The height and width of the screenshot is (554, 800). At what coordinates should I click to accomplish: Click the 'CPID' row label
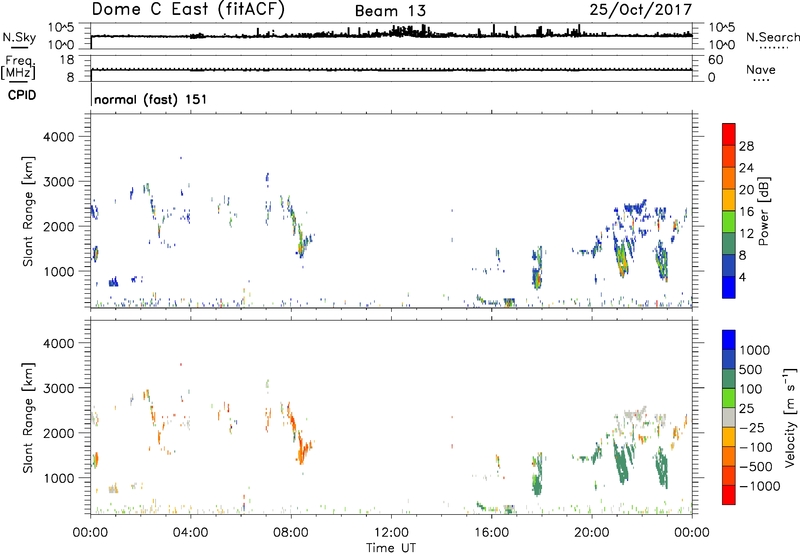[x=22, y=95]
